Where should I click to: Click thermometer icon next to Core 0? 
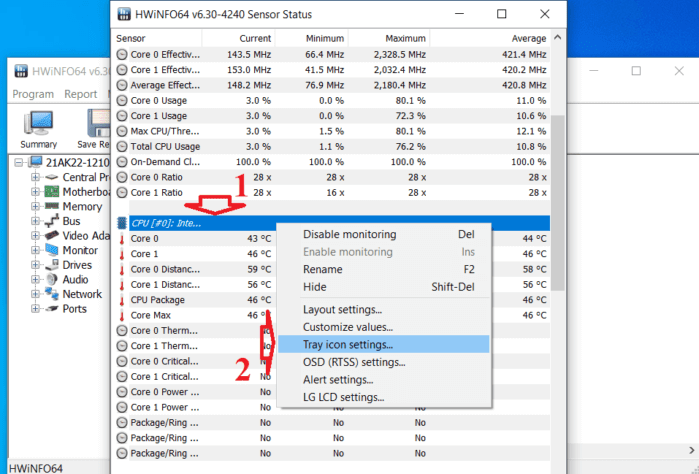[x=122, y=239]
